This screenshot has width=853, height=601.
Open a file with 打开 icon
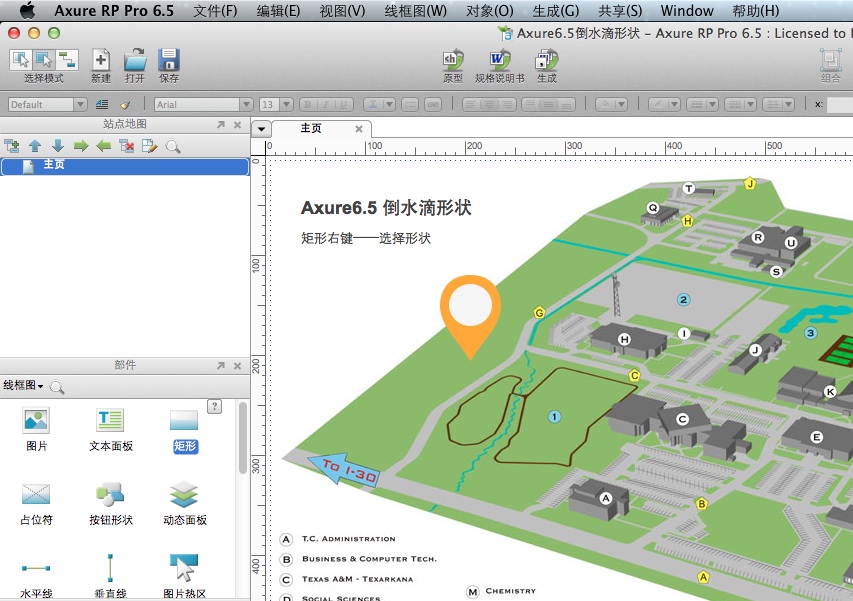point(135,65)
